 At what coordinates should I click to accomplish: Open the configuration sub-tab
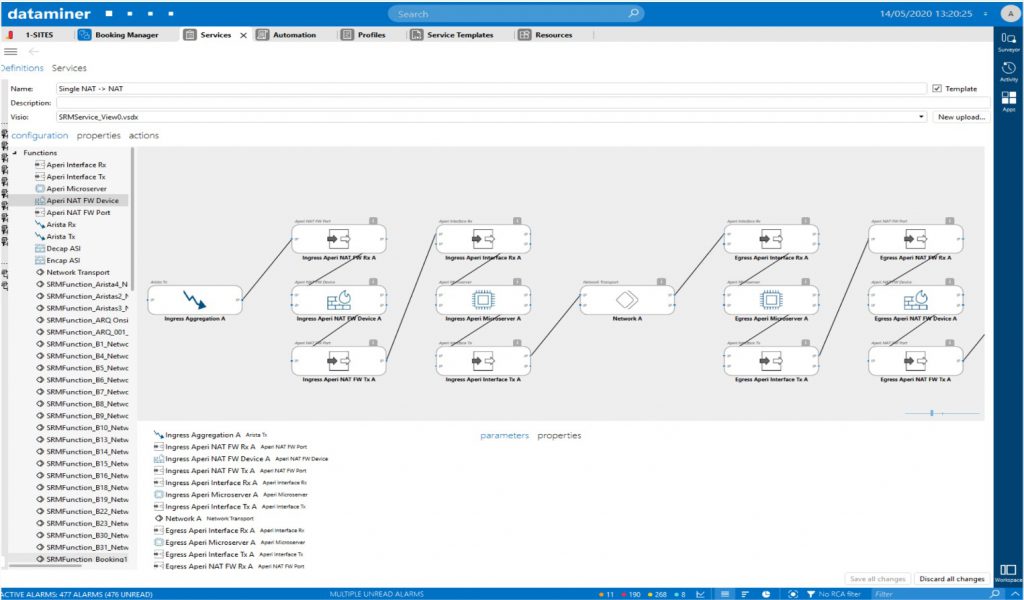click(40, 136)
